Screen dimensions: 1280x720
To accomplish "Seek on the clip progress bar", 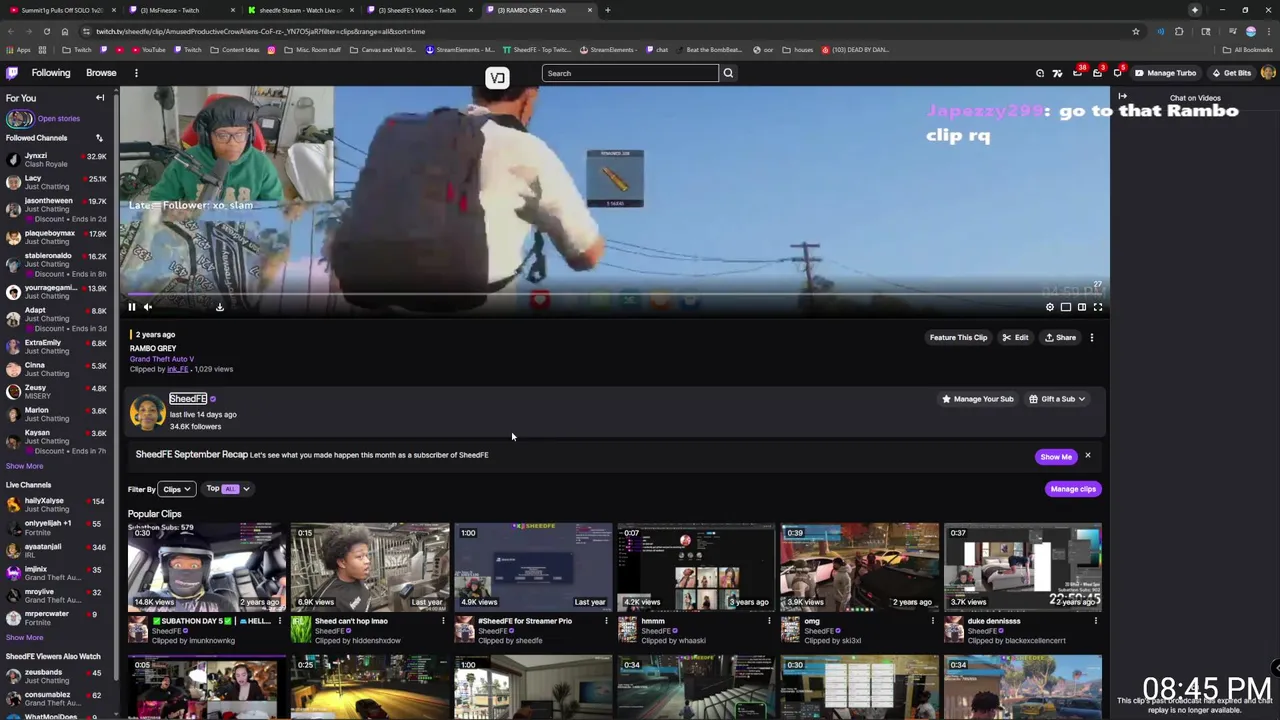I will coord(614,295).
